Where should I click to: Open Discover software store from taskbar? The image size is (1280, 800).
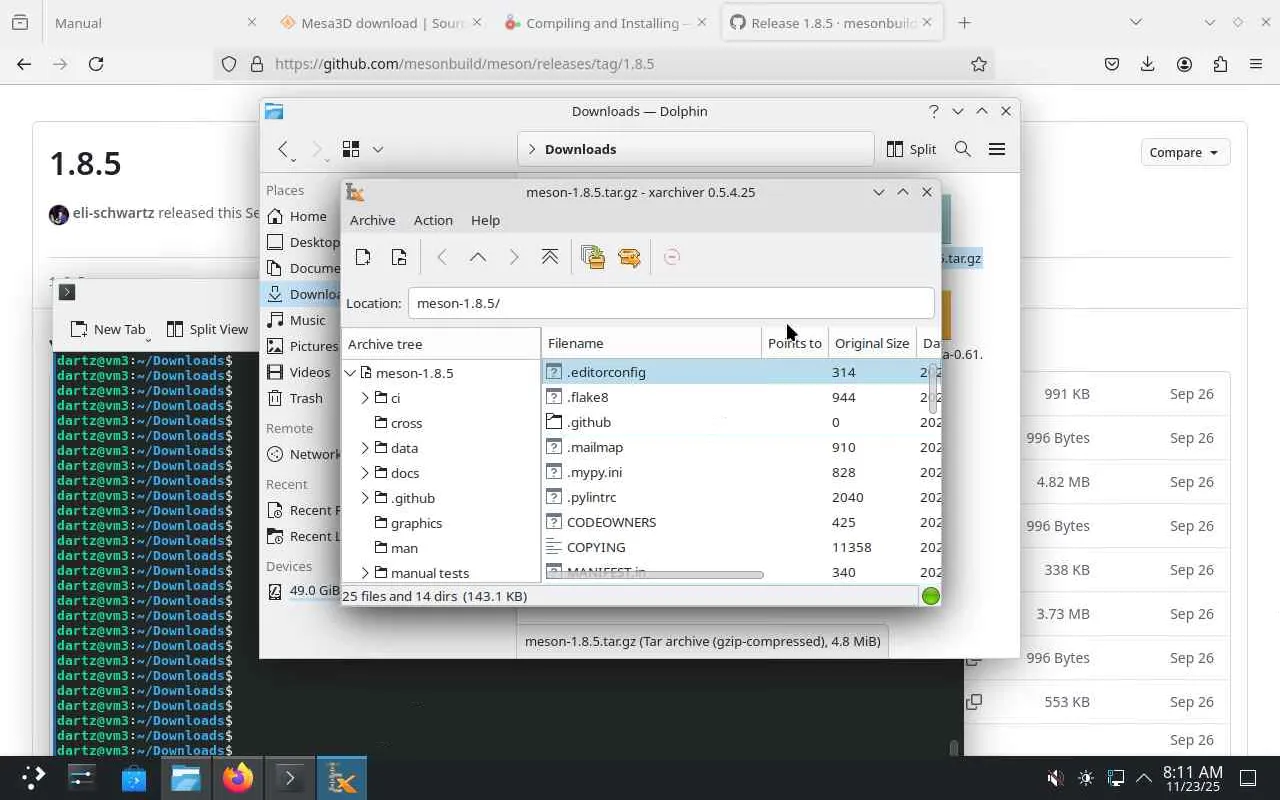[x=134, y=778]
